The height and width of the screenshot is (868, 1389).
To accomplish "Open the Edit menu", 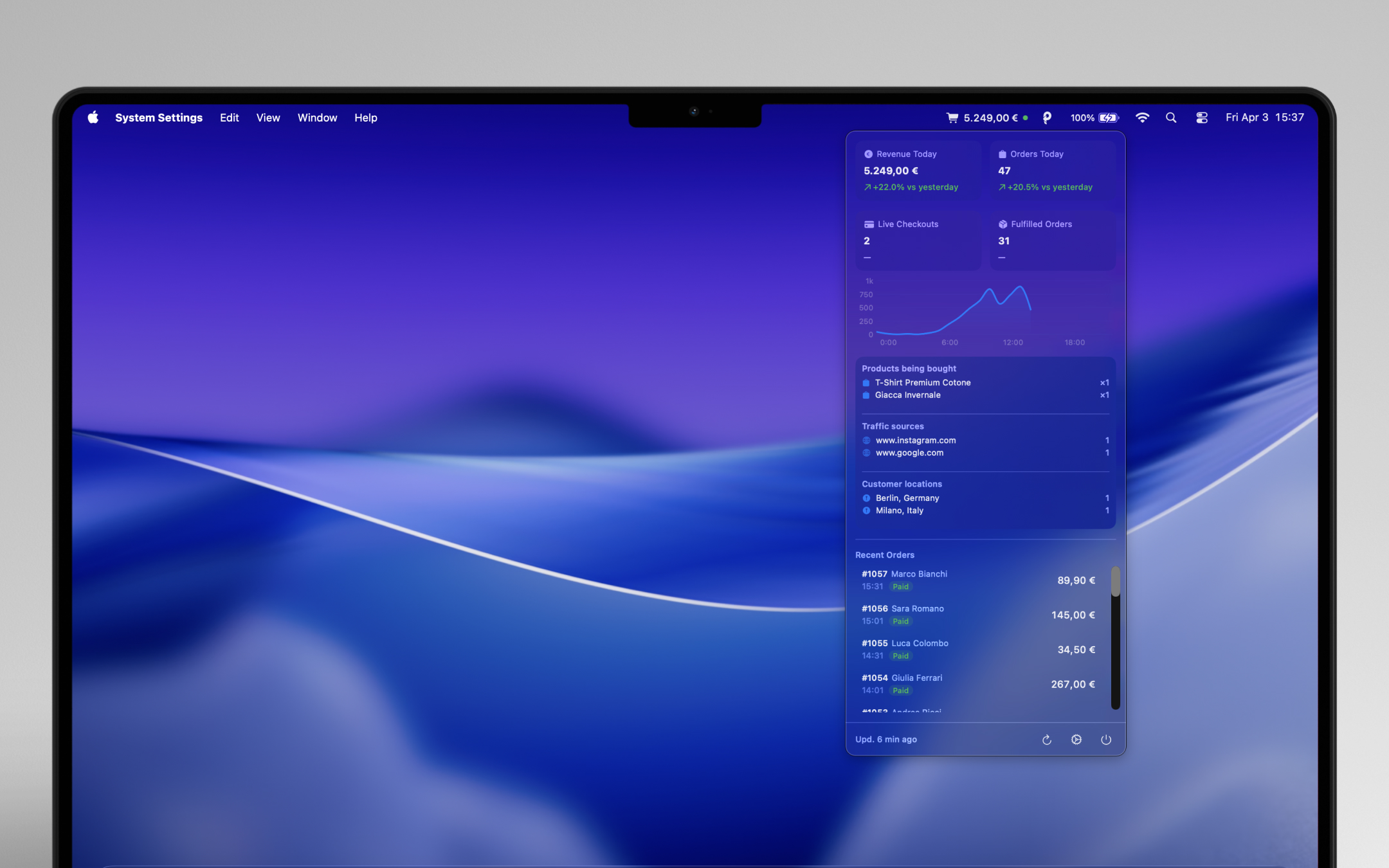I will point(229,118).
